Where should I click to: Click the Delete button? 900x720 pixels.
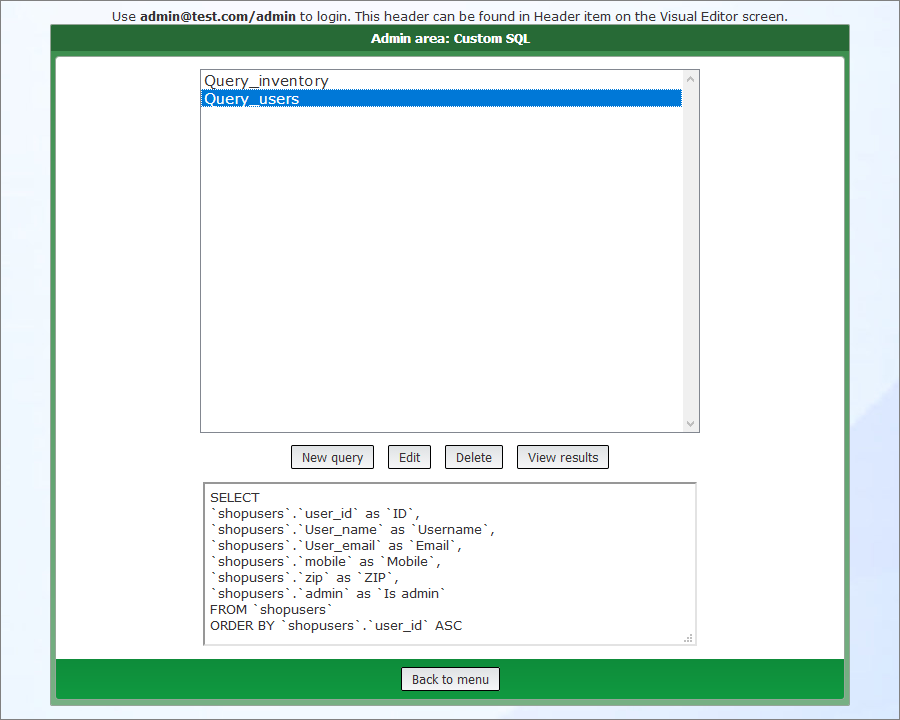point(473,457)
